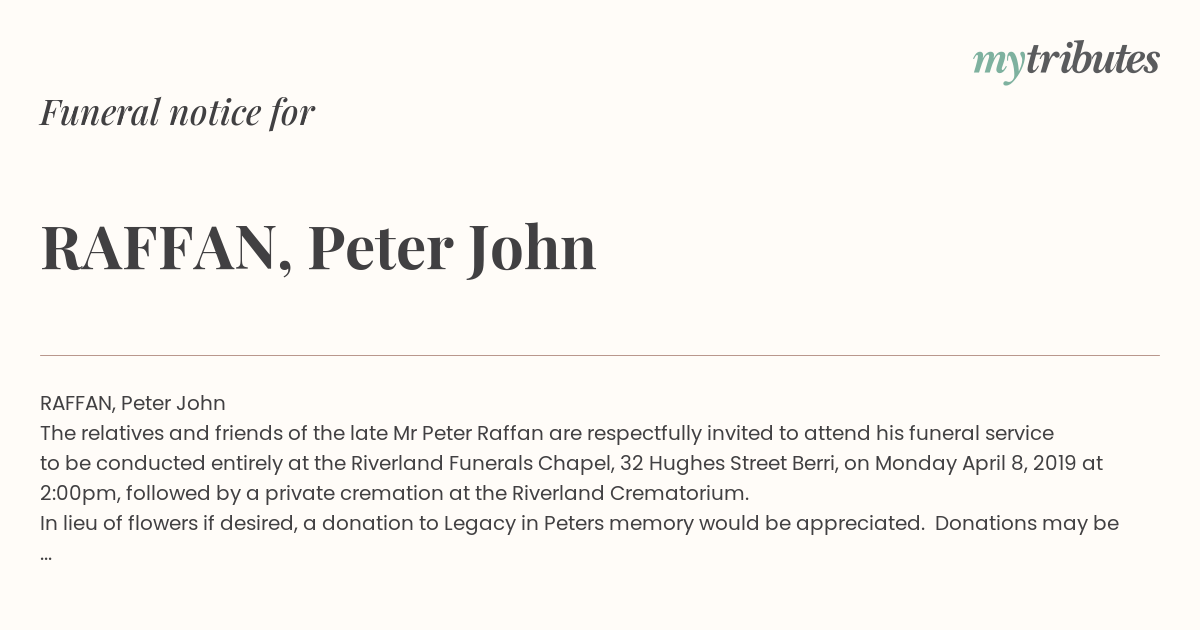Click the ellipsis to show more text
The height and width of the screenshot is (630, 1200).
pos(46,555)
